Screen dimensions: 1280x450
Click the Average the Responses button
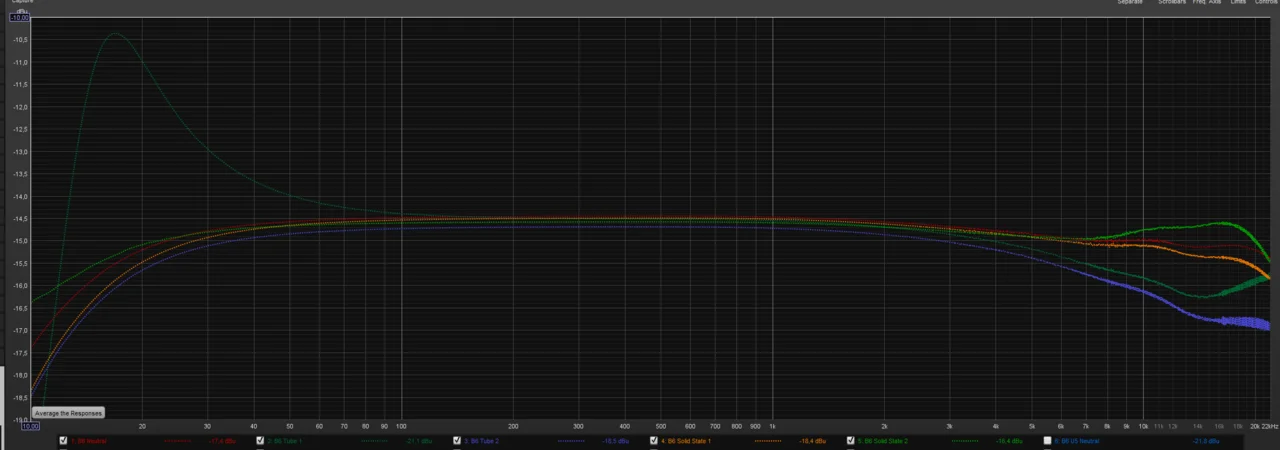68,413
